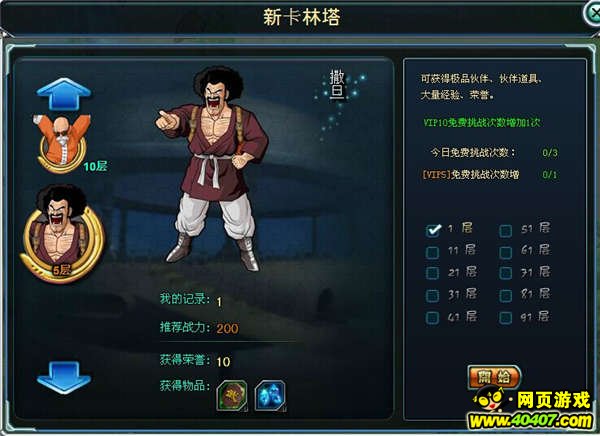Viewport: 600px width, 436px height.
Task: Click the blue up arrow icon
Action: coord(64,93)
